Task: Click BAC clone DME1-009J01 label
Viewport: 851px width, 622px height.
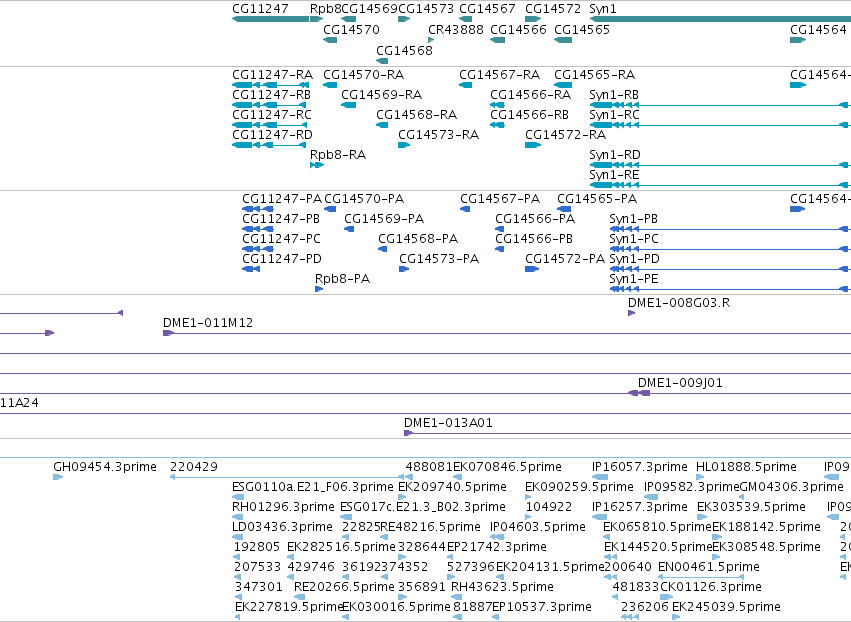Action: 680,384
